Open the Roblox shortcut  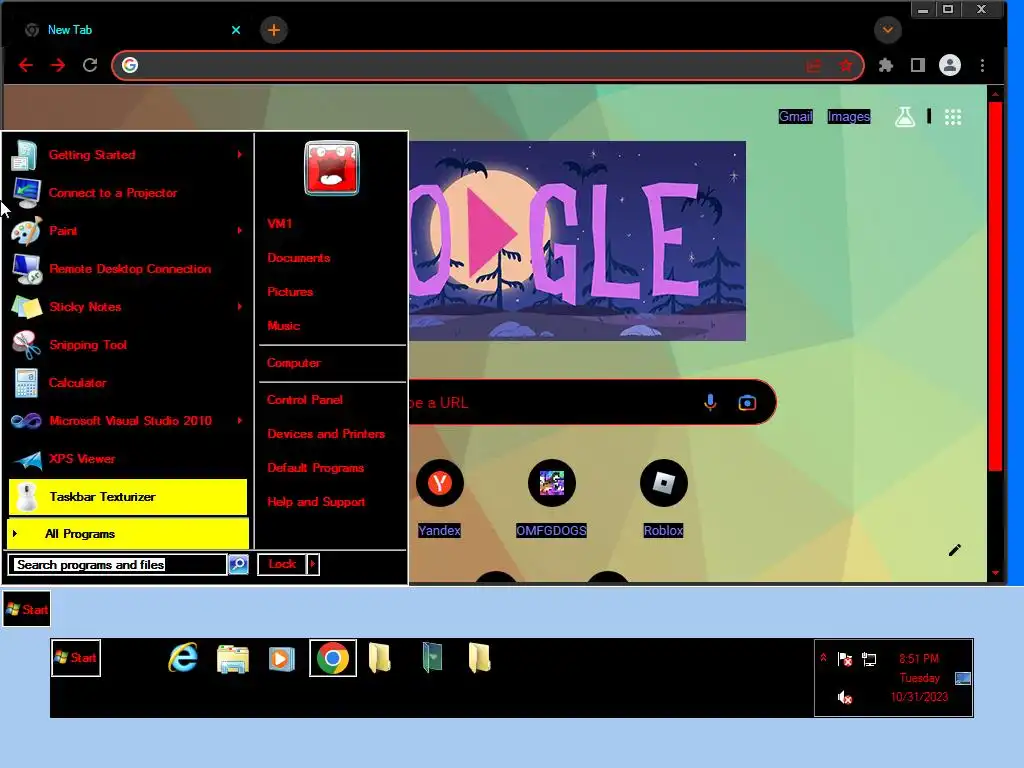pyautogui.click(x=664, y=499)
